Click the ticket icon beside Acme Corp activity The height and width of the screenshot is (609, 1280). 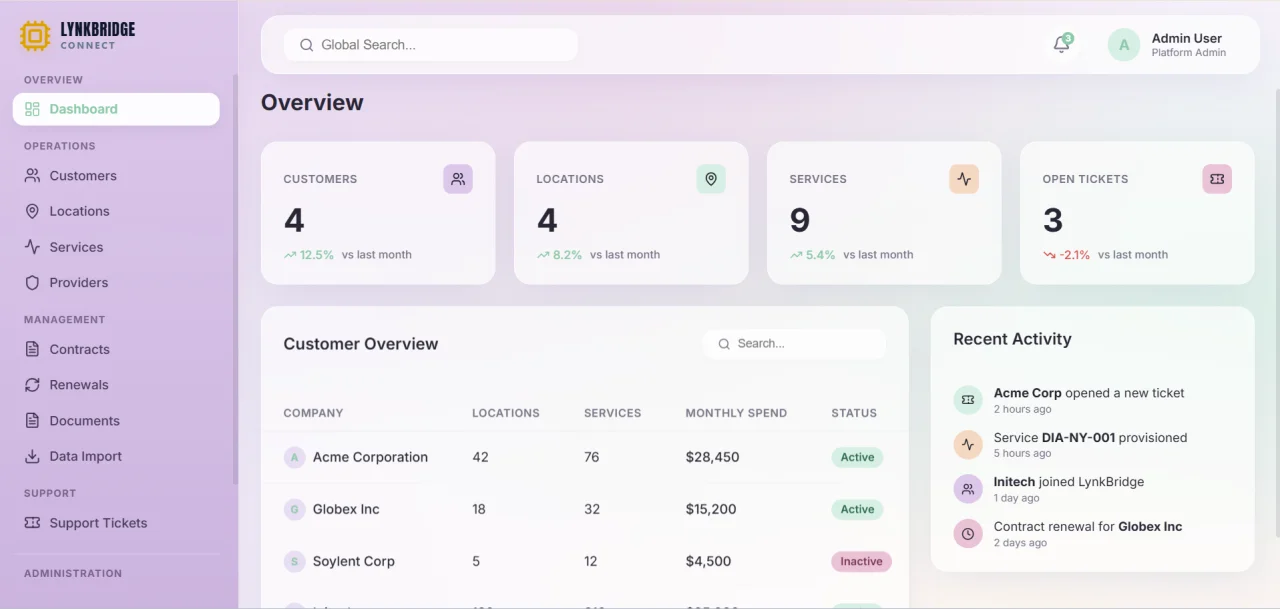point(968,400)
